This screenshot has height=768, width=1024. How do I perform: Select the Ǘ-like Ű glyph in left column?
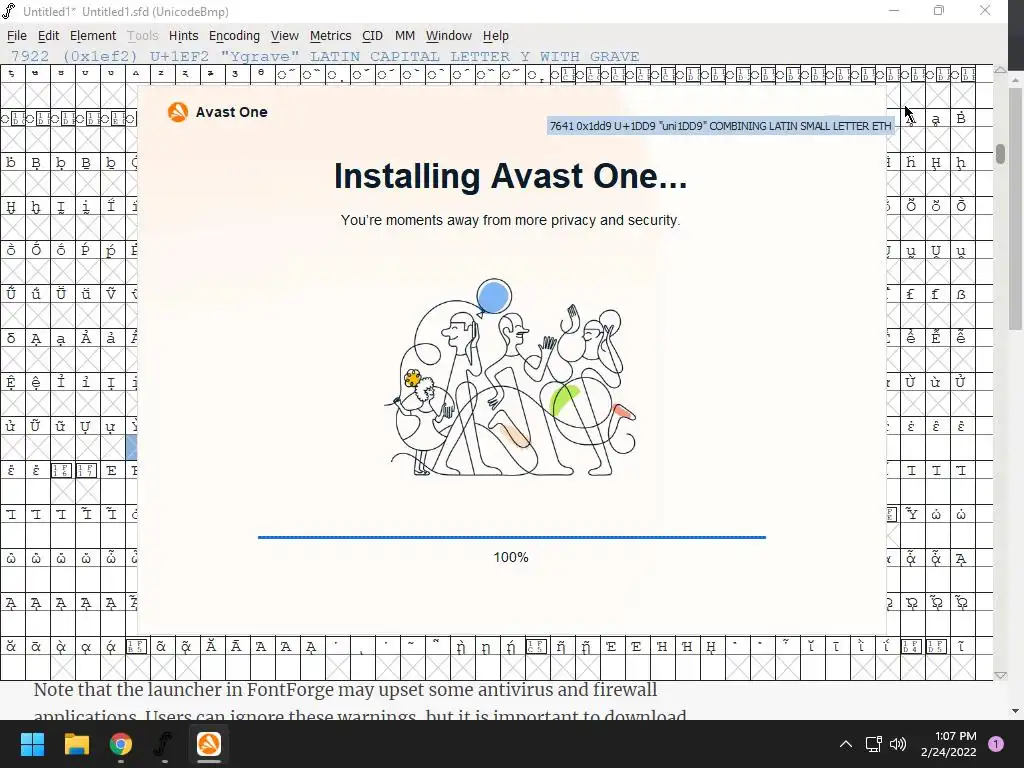(11, 294)
